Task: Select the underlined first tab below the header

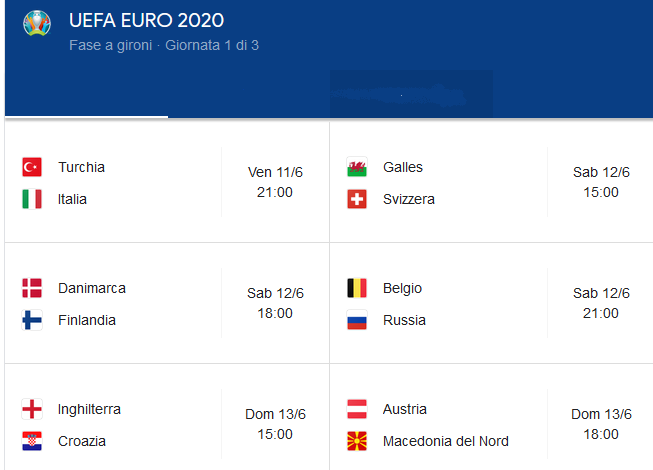Action: tap(86, 108)
